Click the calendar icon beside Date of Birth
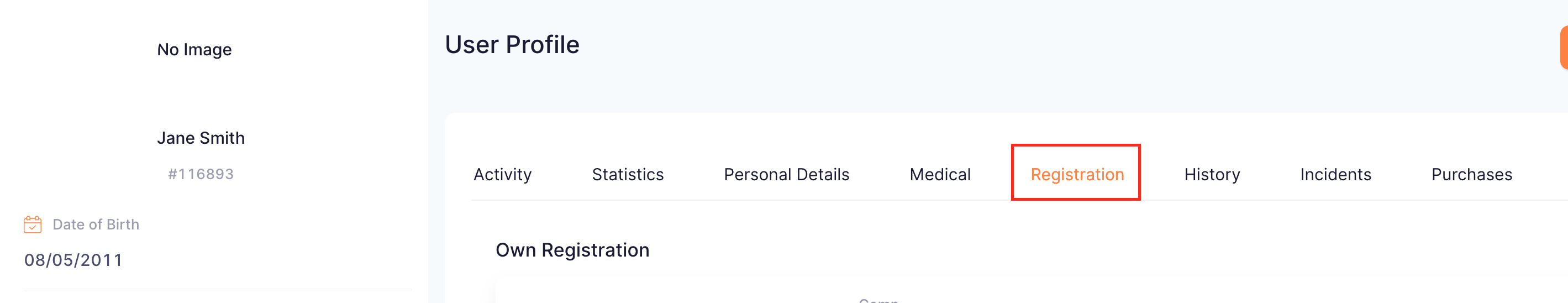 (x=32, y=224)
